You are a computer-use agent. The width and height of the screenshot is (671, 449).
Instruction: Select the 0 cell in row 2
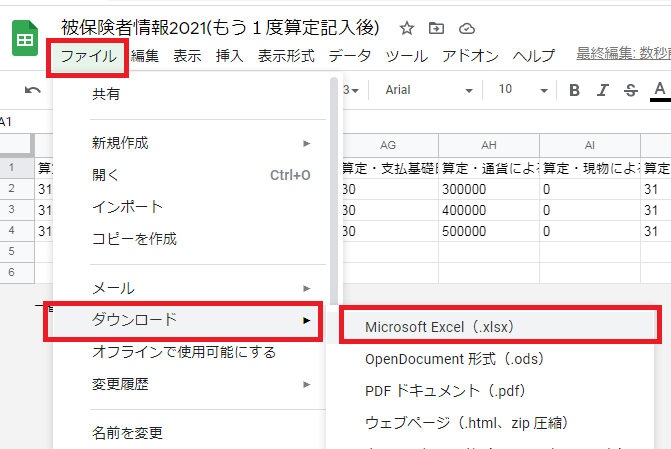[590, 189]
